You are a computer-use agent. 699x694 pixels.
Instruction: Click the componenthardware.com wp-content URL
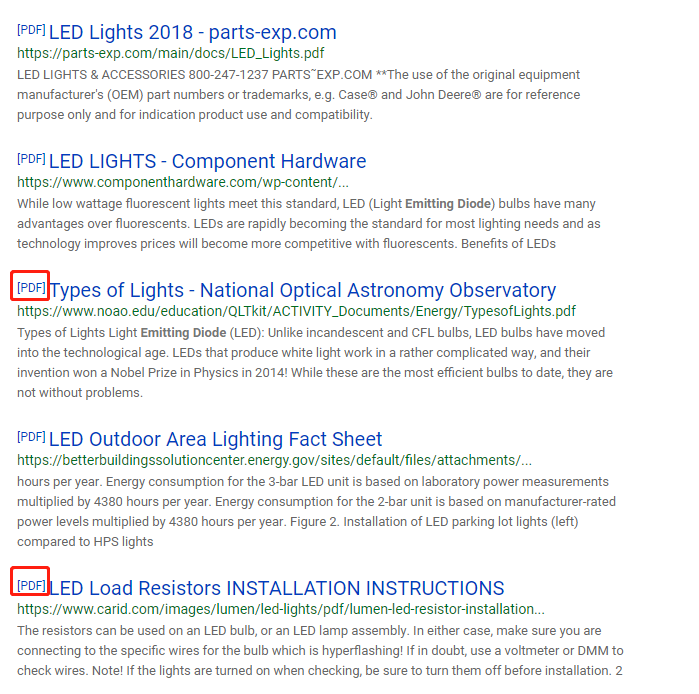point(183,182)
